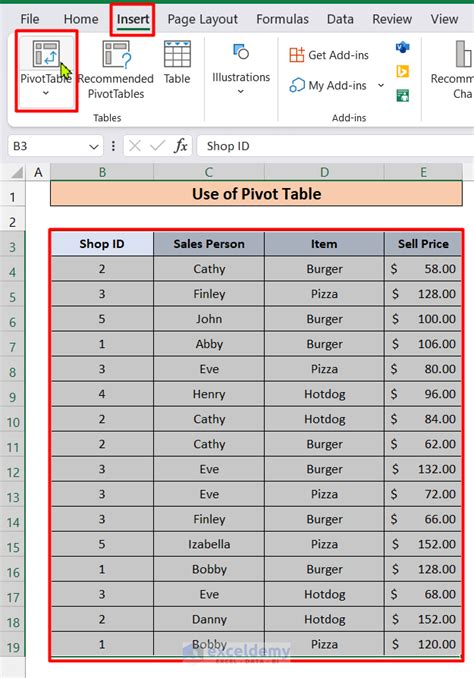This screenshot has width=474, height=678.
Task: Click the Visio Data Visualizer add-in icon
Action: [x=403, y=47]
